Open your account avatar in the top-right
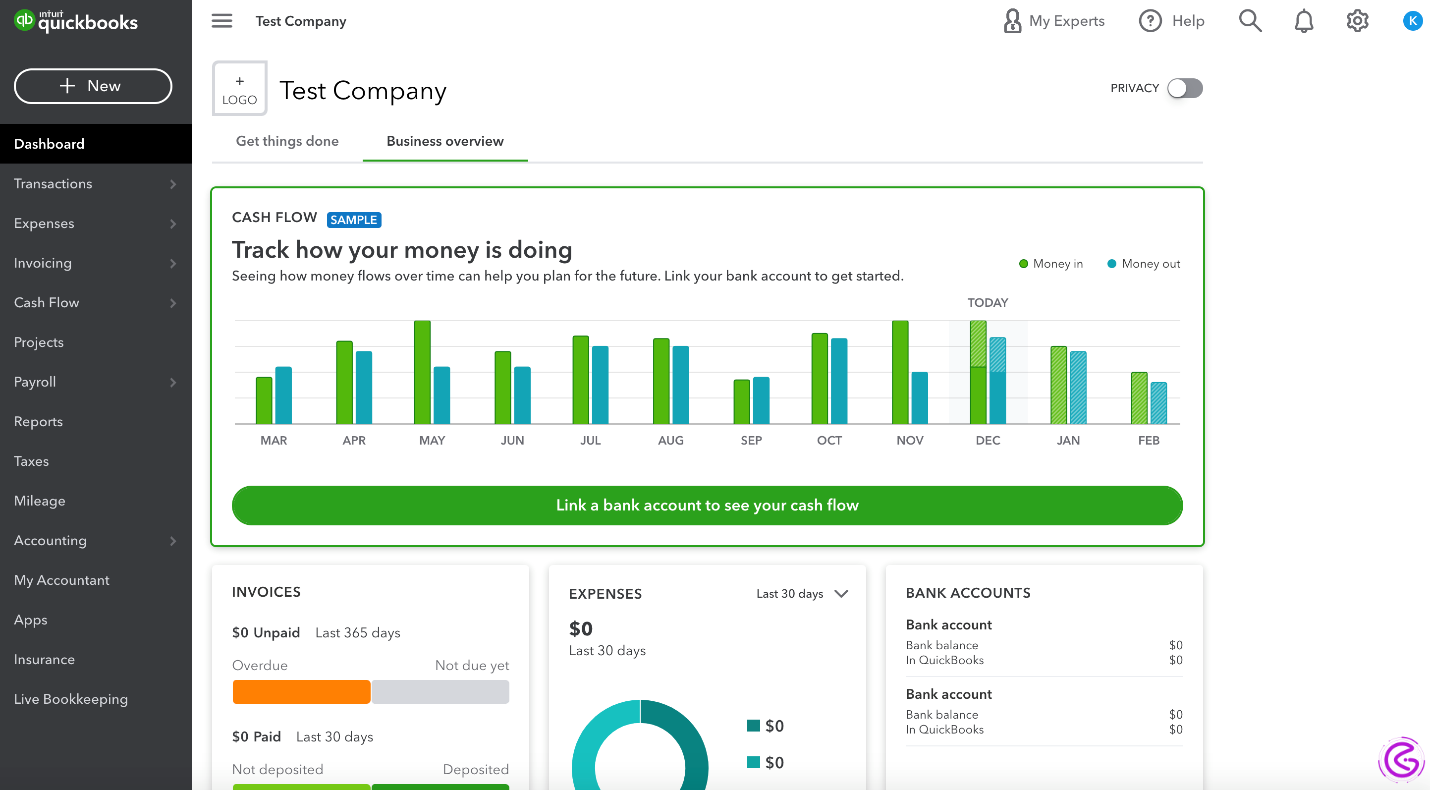This screenshot has height=790, width=1430. pyautogui.click(x=1412, y=20)
